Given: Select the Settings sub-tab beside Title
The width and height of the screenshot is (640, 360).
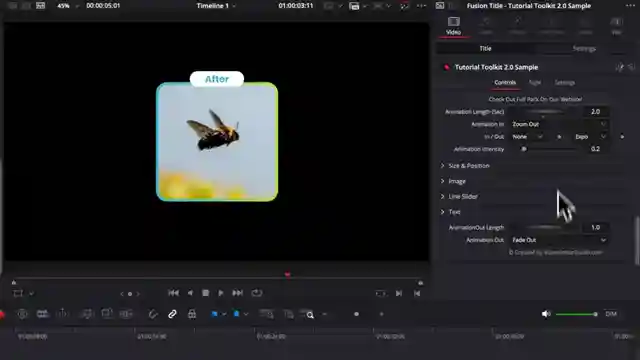Looking at the screenshot, I should coord(584,48).
